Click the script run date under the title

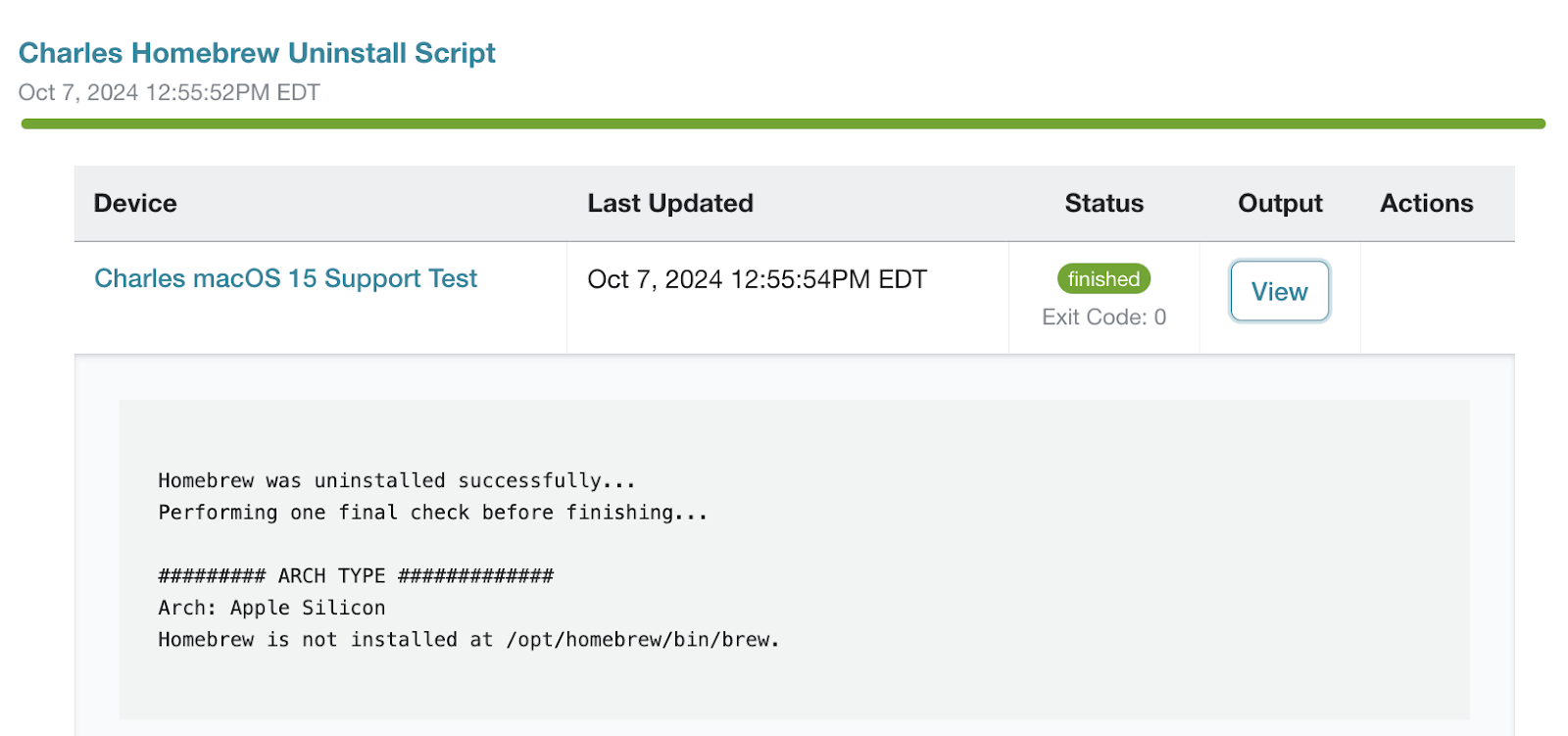[169, 92]
